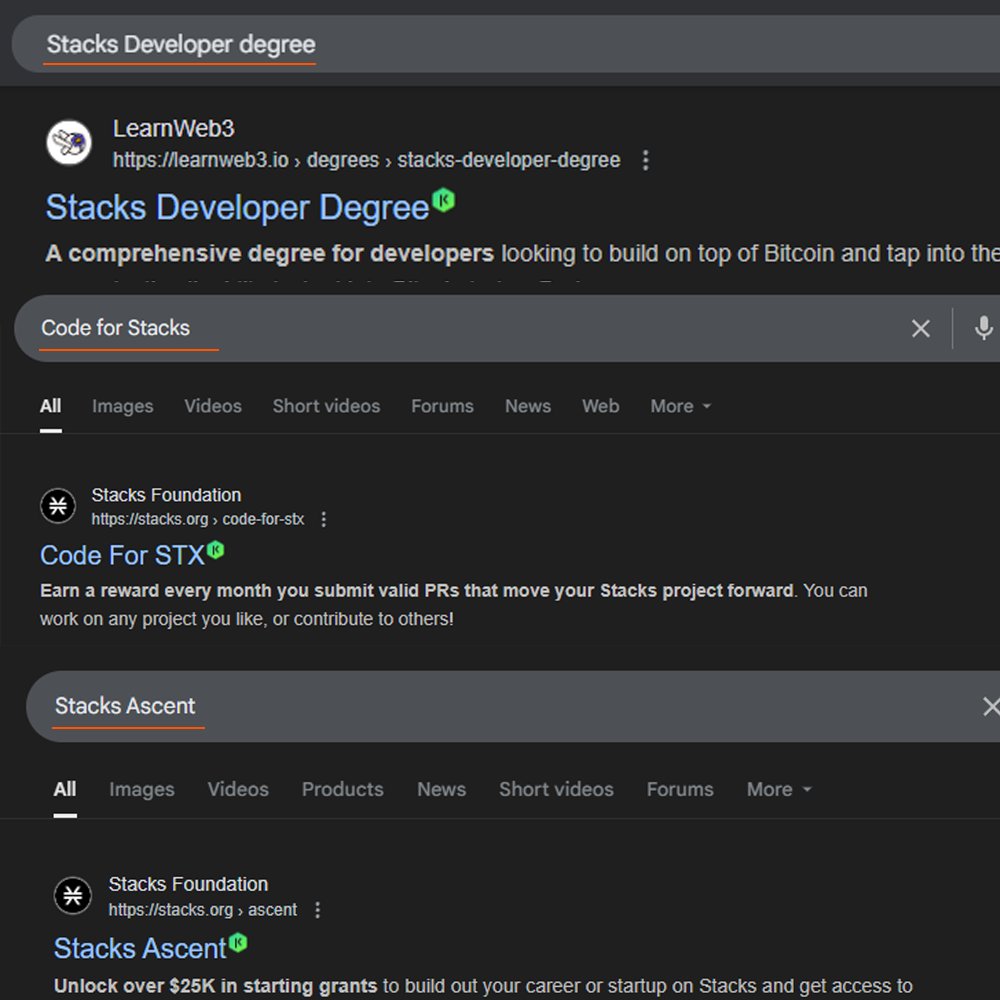1000x1000 pixels.
Task: Open the Code For STX result link
Action: click(122, 555)
